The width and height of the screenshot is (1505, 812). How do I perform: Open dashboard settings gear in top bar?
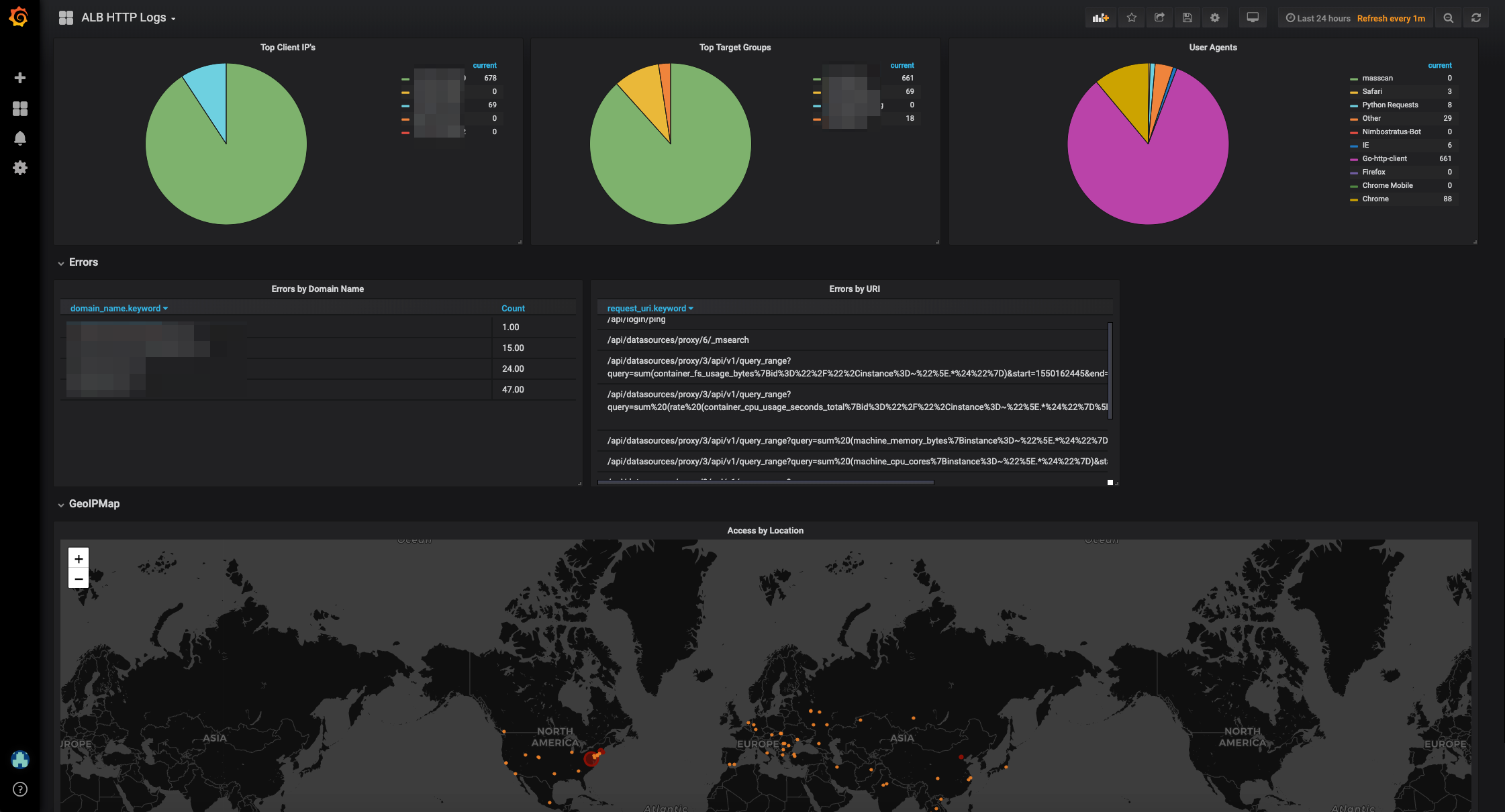(x=1215, y=18)
